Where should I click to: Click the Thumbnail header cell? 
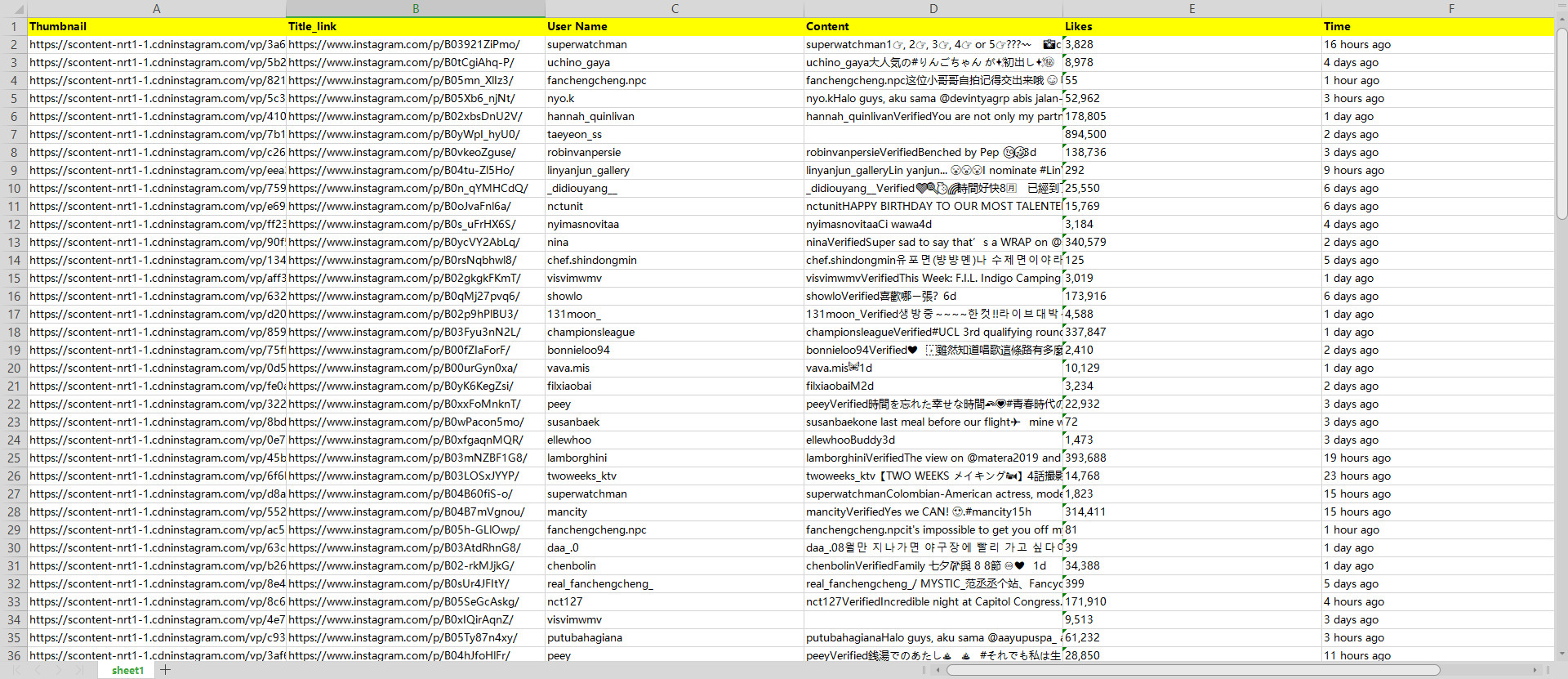(x=157, y=26)
